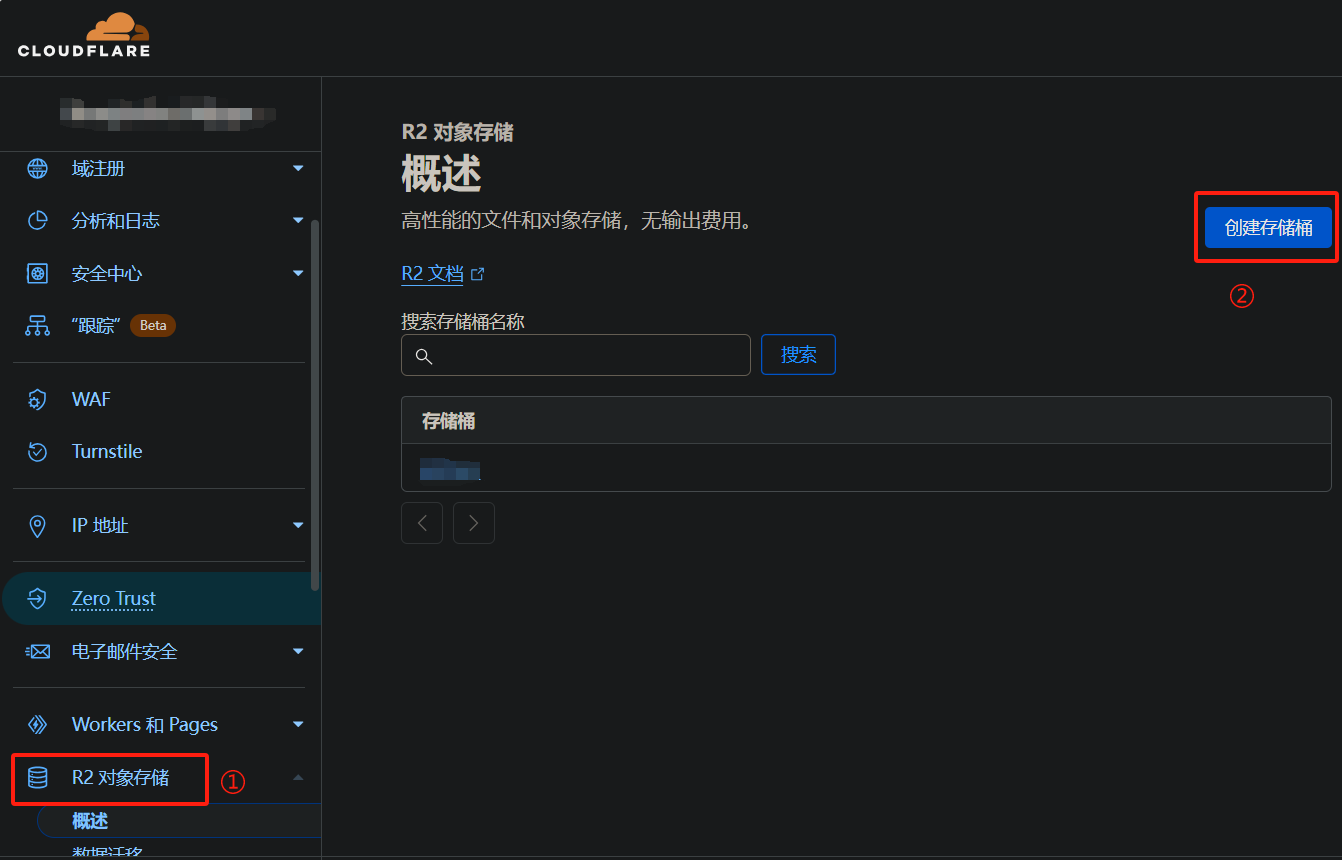1342x860 pixels.
Task: Click the IP 地址 location pin icon
Action: [37, 526]
